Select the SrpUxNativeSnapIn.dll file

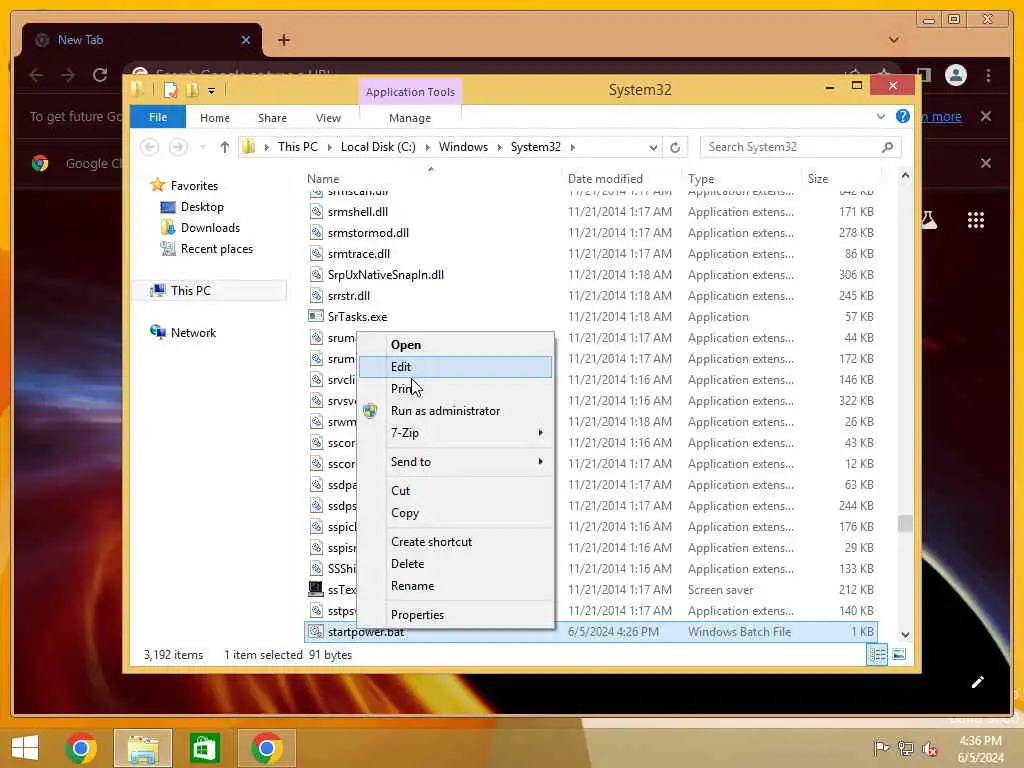385,274
